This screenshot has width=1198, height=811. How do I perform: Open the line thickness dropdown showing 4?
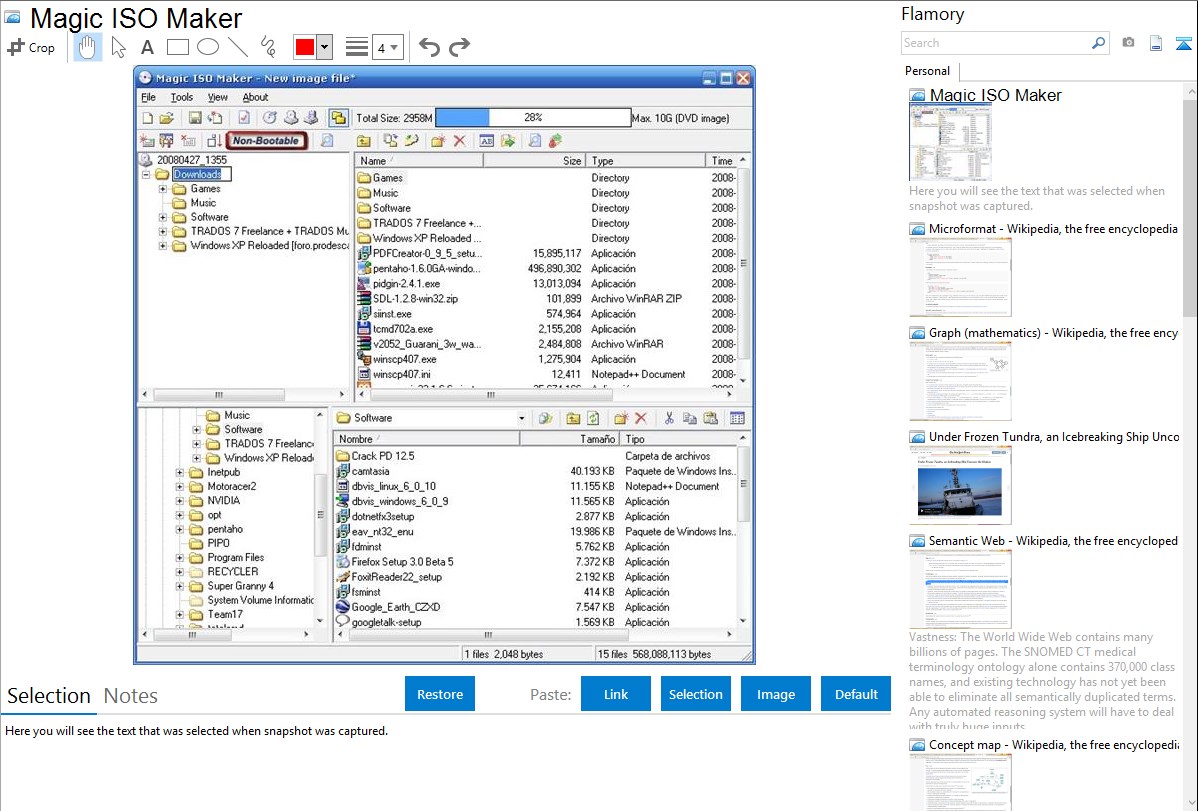pos(388,47)
